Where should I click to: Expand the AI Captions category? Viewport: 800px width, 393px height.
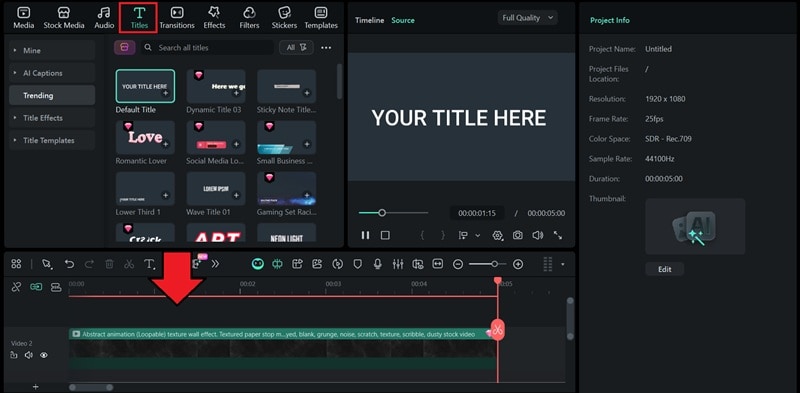point(52,73)
